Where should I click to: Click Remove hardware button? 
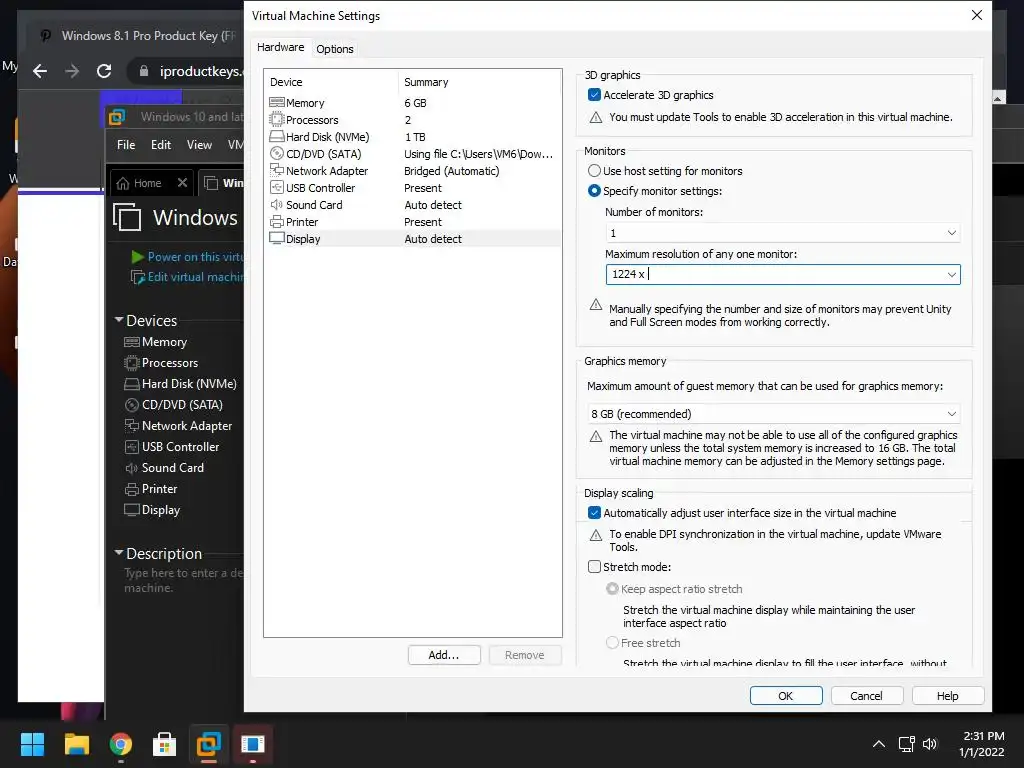pos(524,655)
